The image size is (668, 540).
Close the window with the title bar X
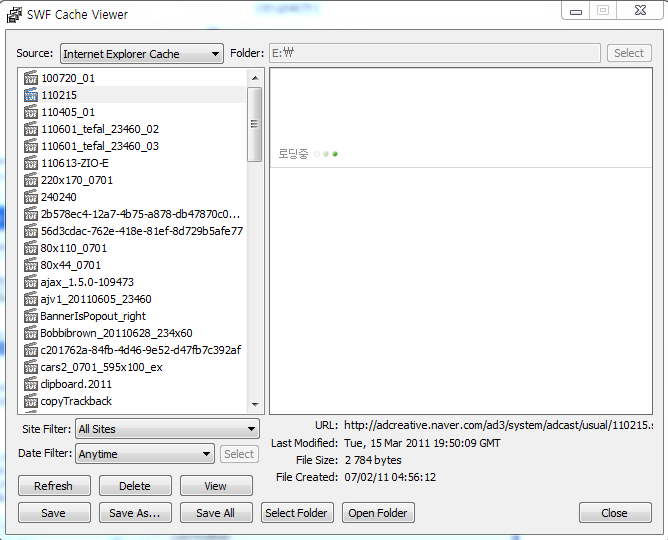point(640,11)
